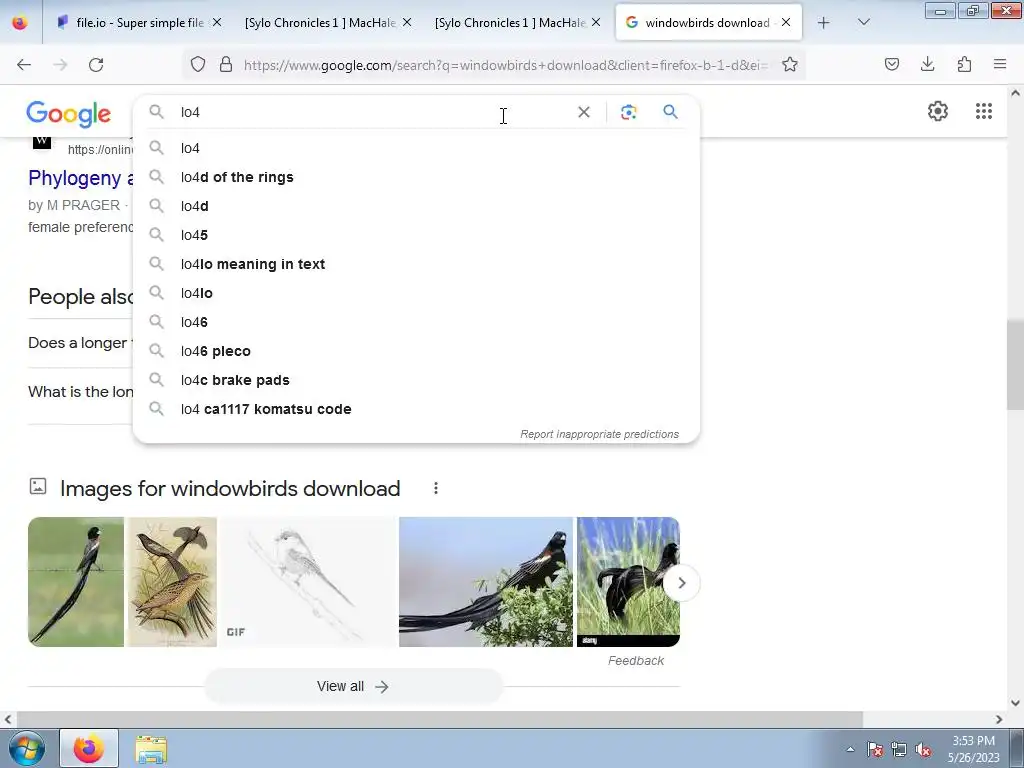Choose suggestion 'lo46 pleco'
Screen dimensions: 1024x768
click(416, 351)
